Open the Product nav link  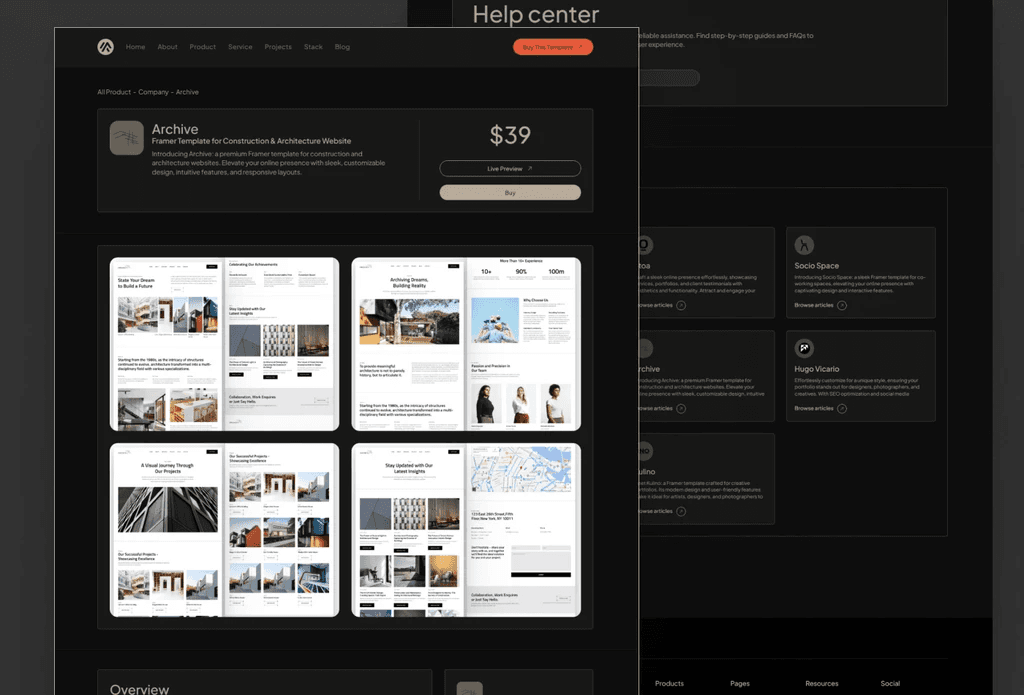coord(202,47)
